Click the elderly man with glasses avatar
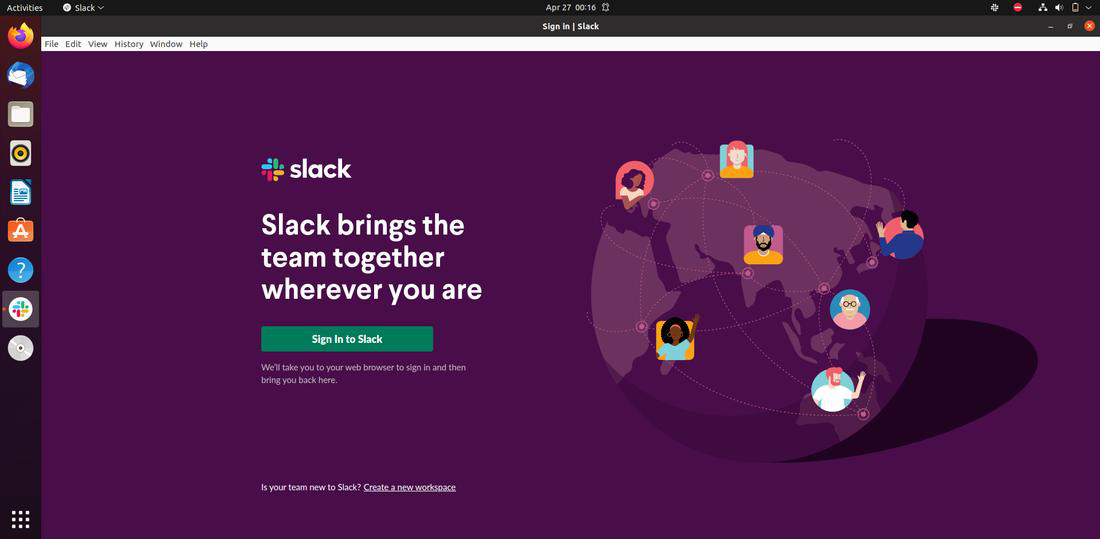 (x=850, y=310)
